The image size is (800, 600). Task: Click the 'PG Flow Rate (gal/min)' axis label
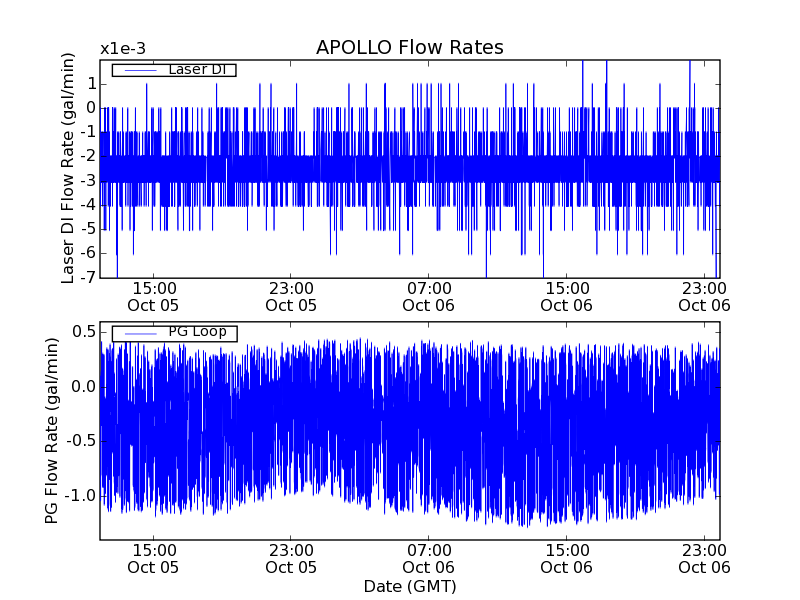pyautogui.click(x=52, y=431)
